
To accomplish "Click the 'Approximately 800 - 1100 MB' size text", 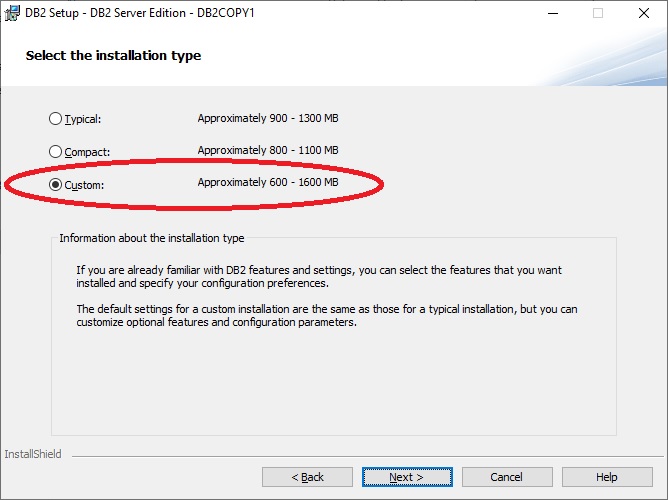I will (268, 150).
